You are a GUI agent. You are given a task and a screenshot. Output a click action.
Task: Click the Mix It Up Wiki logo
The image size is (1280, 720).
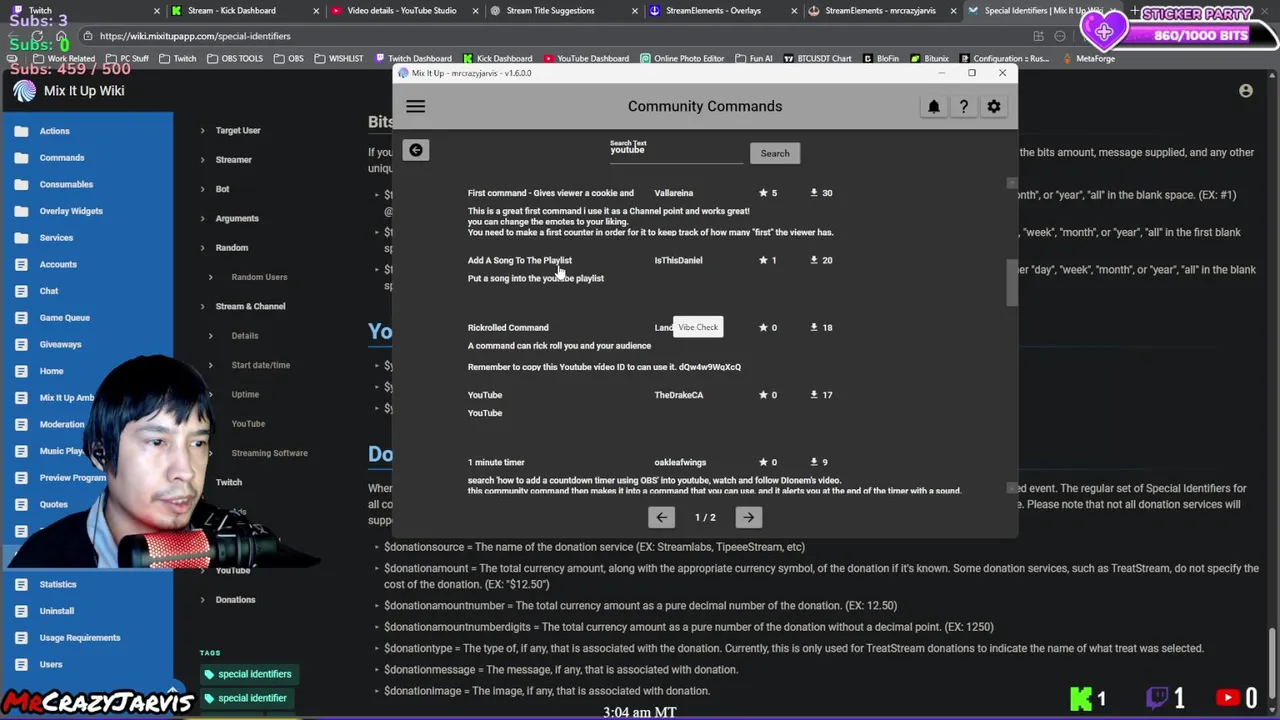tap(25, 91)
